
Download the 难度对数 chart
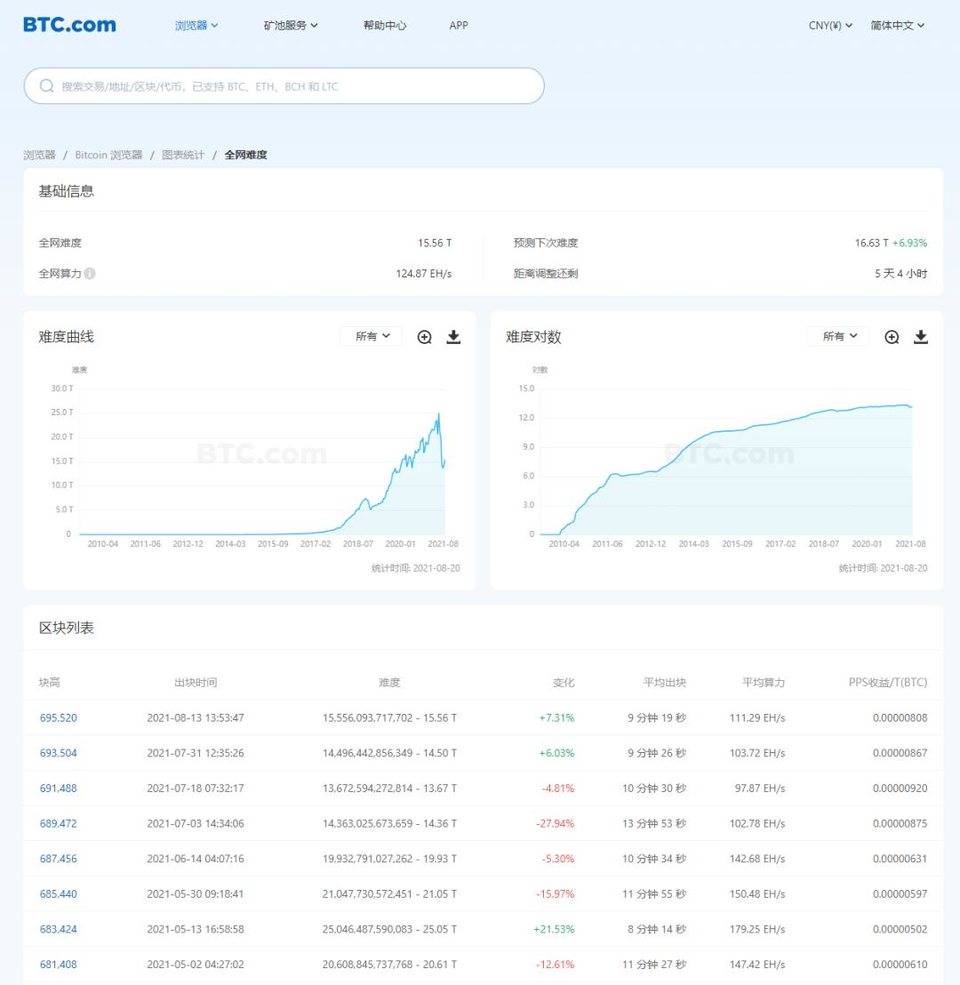(921, 337)
